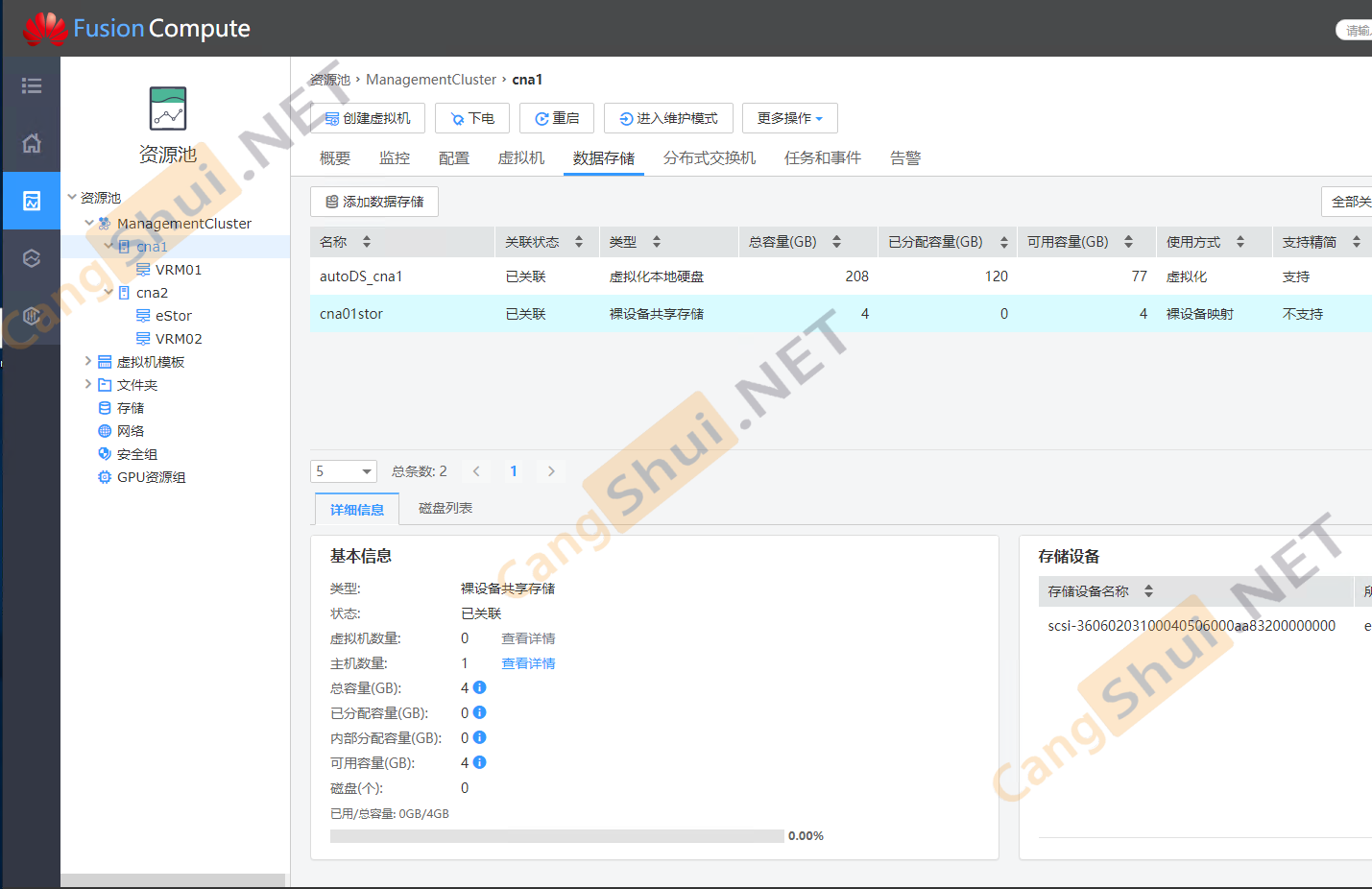Expand the 文件夹 tree node
This screenshot has height=889, width=1372.
pyautogui.click(x=88, y=384)
